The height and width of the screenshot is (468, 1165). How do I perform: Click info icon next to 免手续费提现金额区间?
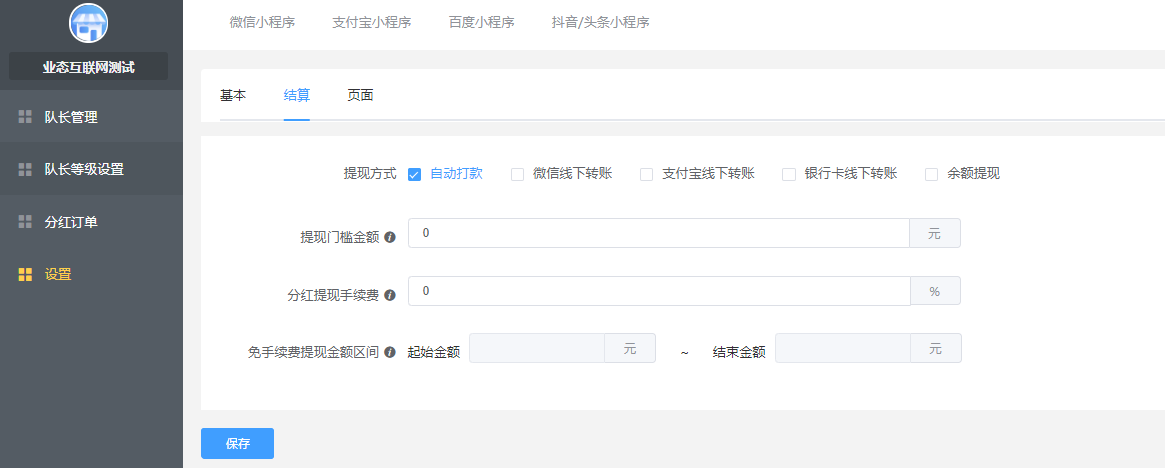(x=390, y=352)
